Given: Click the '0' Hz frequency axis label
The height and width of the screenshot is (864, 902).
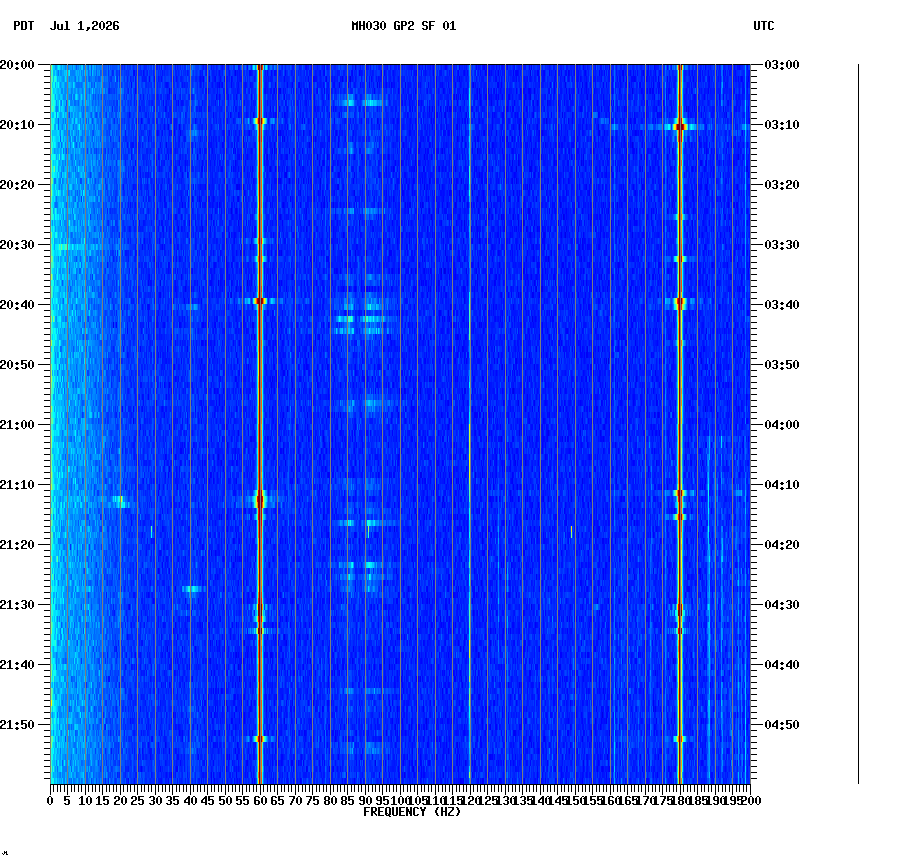Looking at the screenshot, I should (51, 801).
